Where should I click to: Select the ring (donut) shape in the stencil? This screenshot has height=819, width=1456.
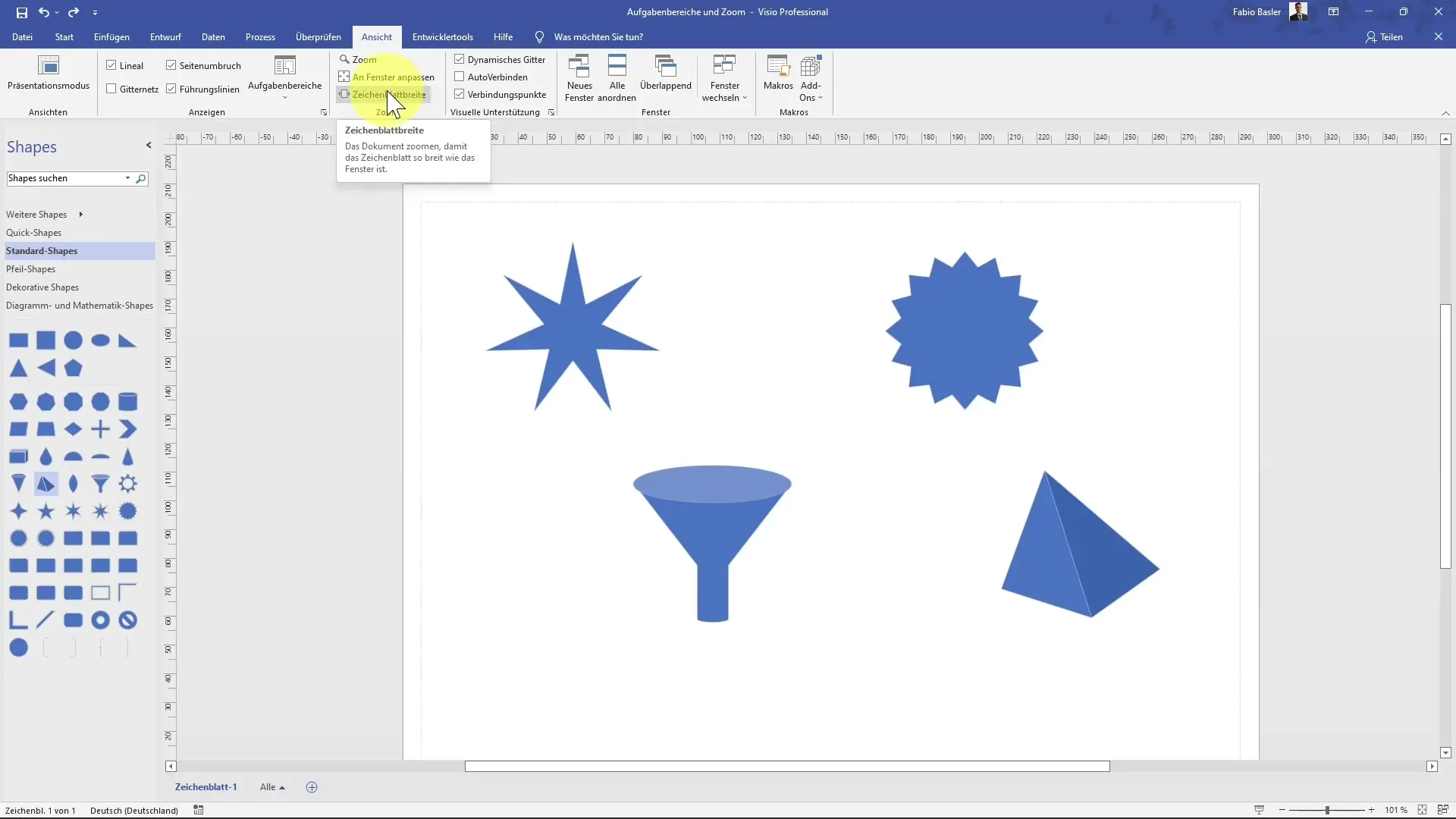[101, 620]
